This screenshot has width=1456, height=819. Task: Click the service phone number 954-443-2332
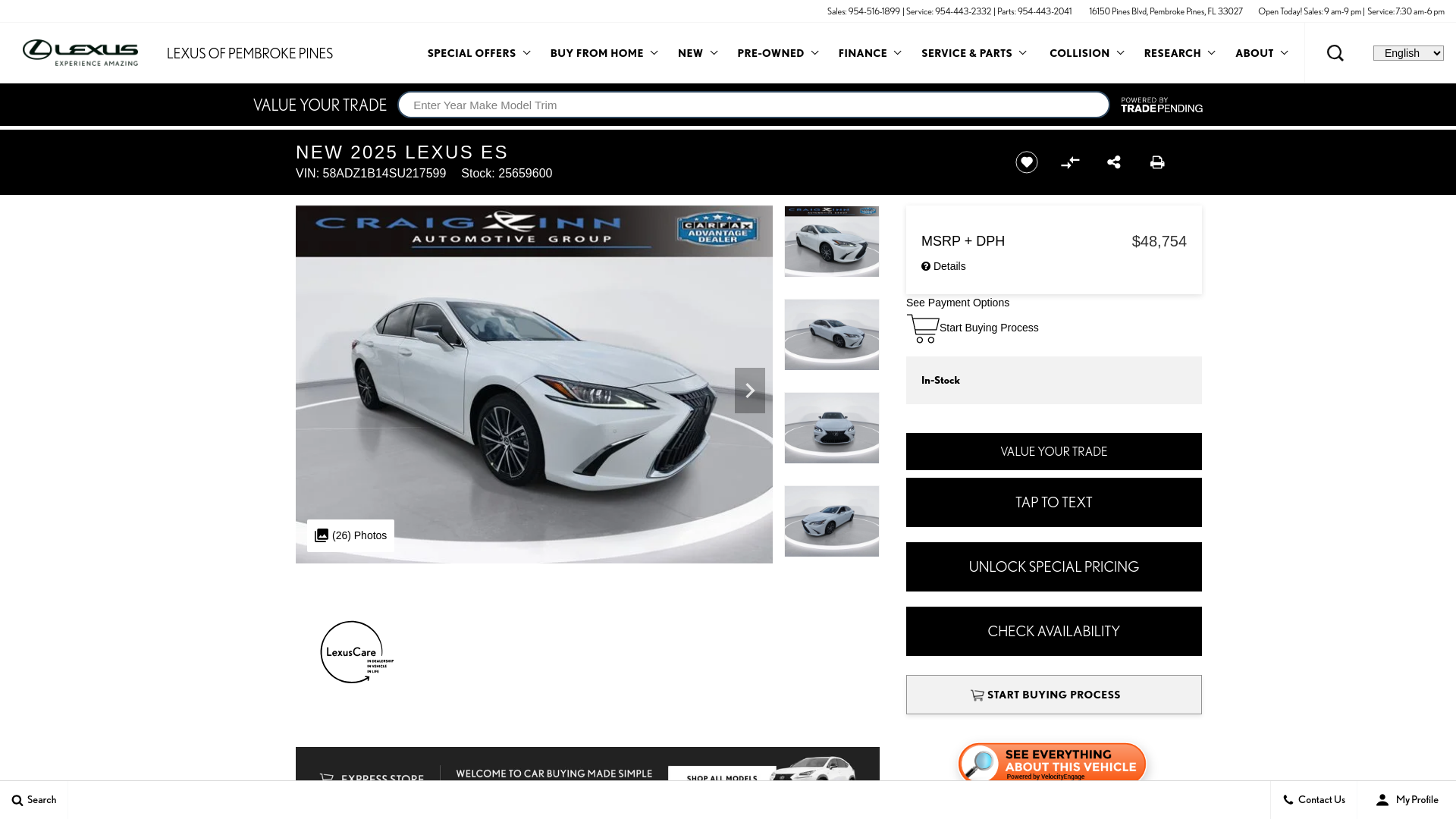pyautogui.click(x=963, y=11)
